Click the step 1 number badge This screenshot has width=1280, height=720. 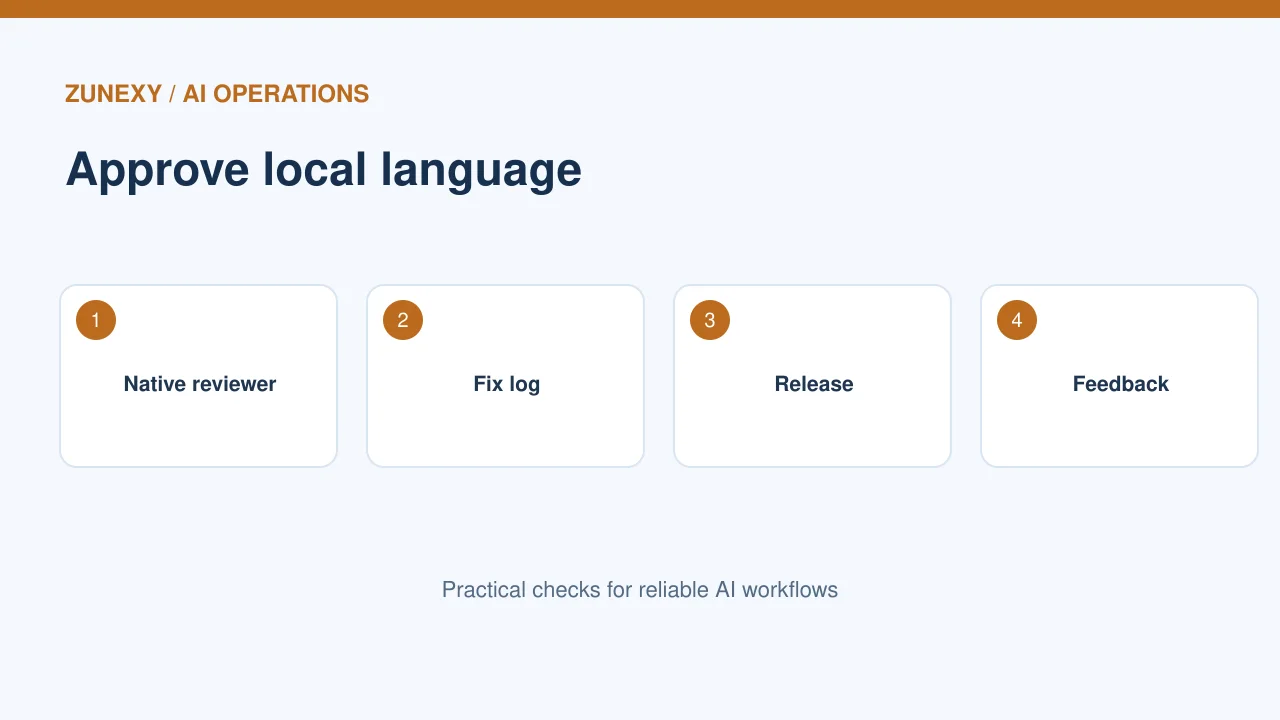[96, 320]
